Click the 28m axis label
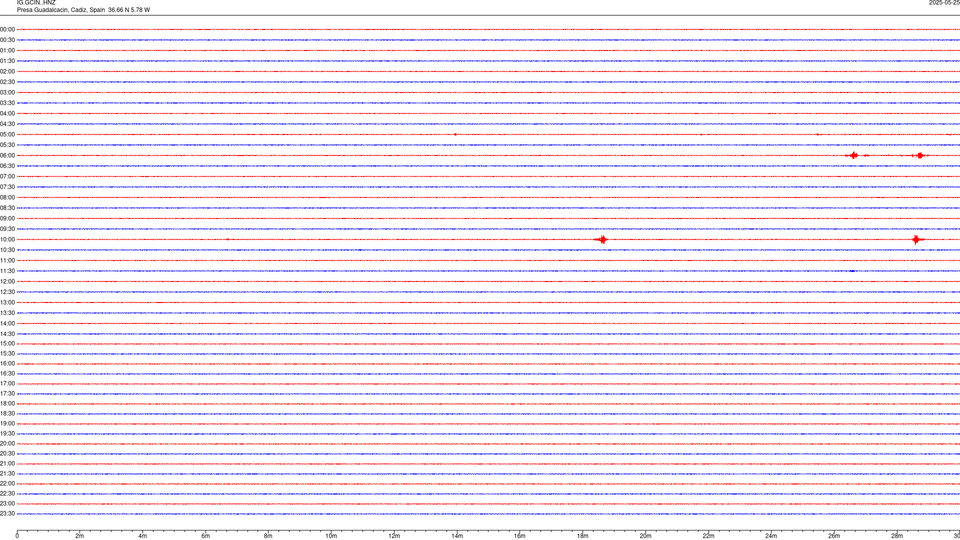This screenshot has width=960, height=540. pos(897,536)
